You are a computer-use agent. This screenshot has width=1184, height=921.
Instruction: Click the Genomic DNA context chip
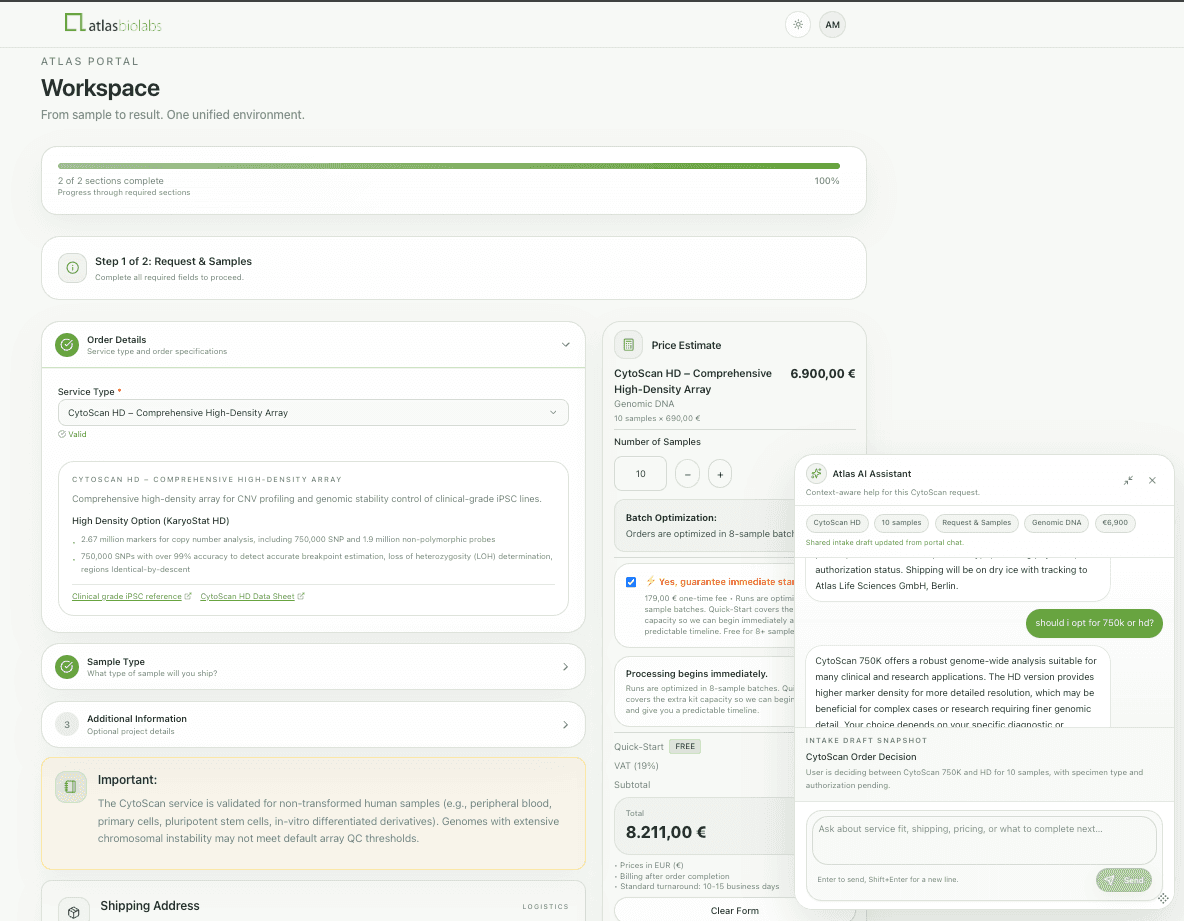point(1056,522)
